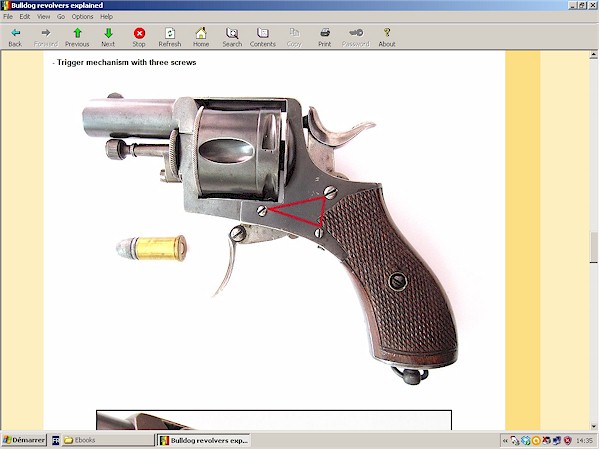Go to the Next page with green down arrow

[108, 33]
